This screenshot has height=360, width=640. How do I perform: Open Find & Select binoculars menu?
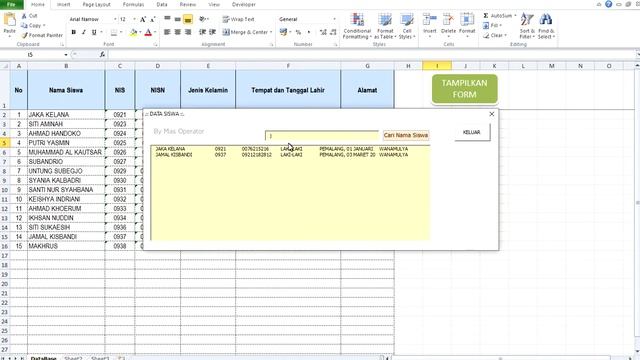point(546,26)
